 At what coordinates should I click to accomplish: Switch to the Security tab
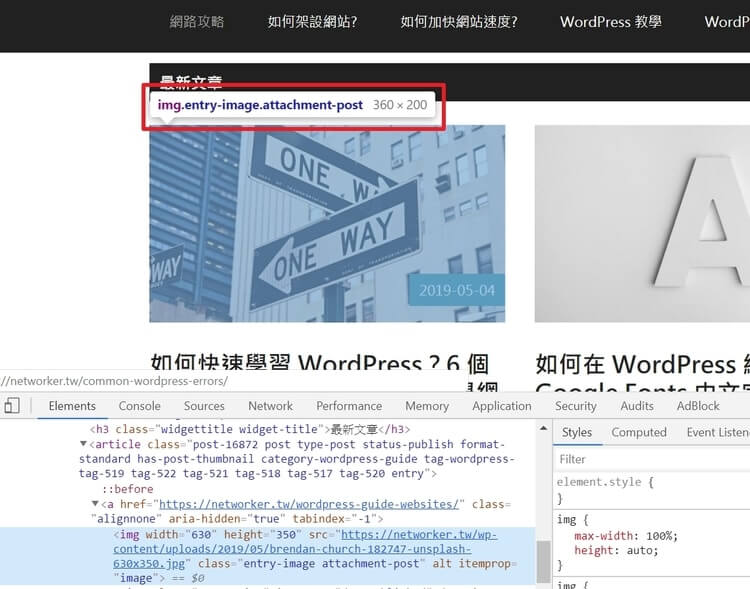click(x=576, y=406)
